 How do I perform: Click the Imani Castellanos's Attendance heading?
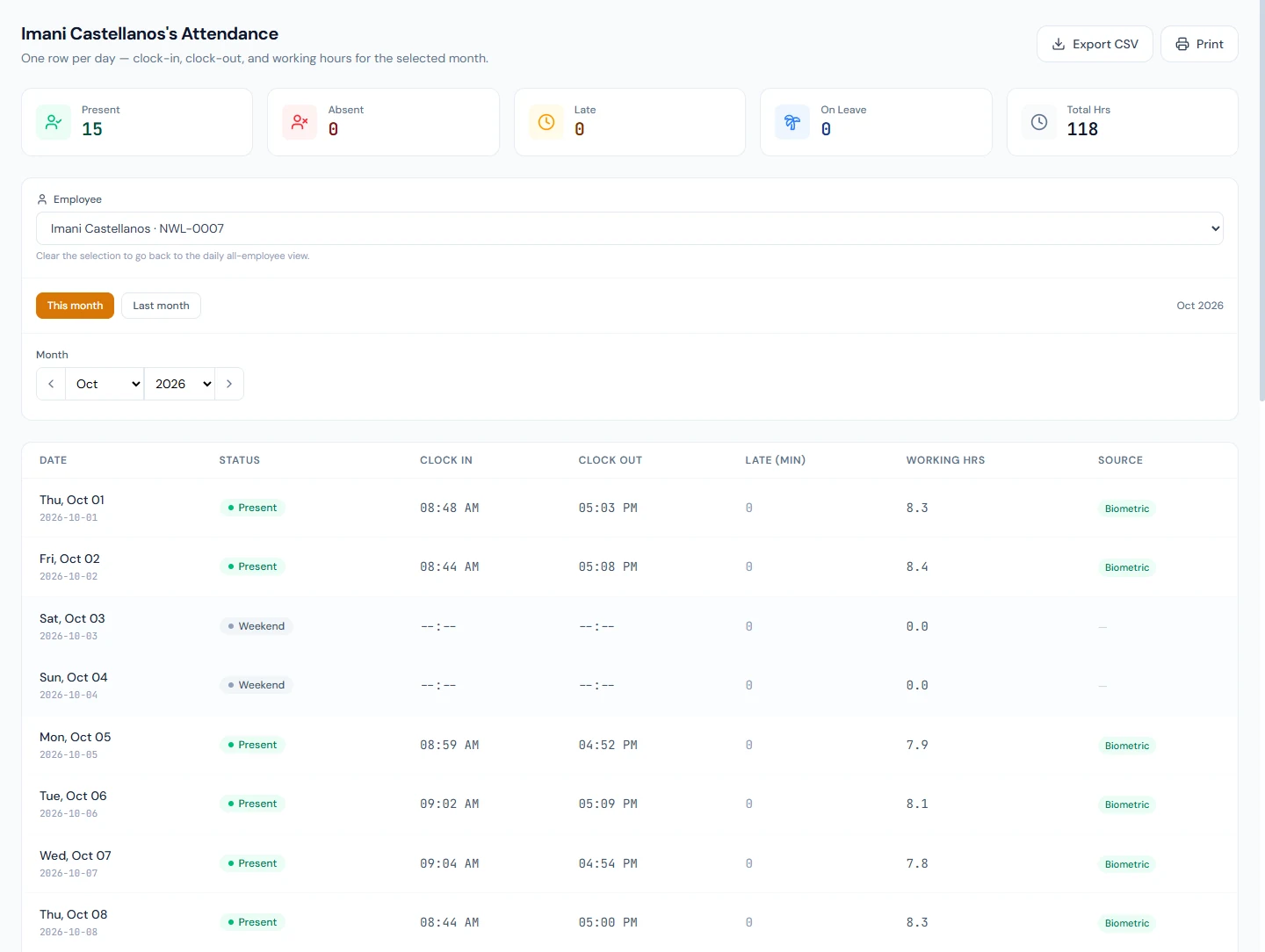coord(149,33)
